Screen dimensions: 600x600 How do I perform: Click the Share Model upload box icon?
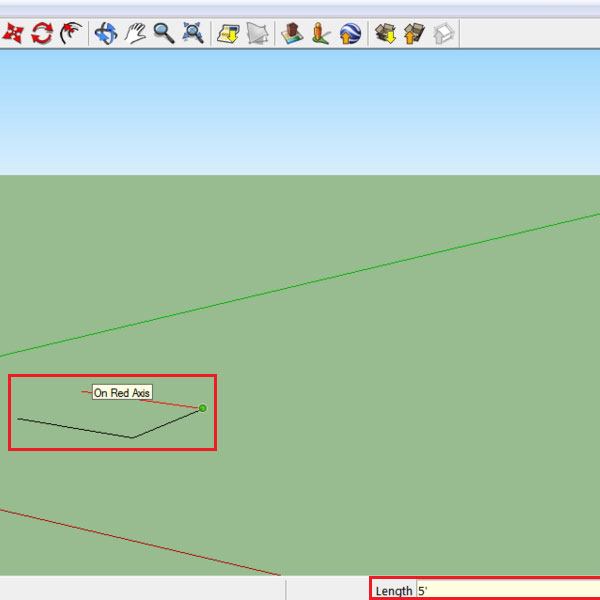[414, 33]
